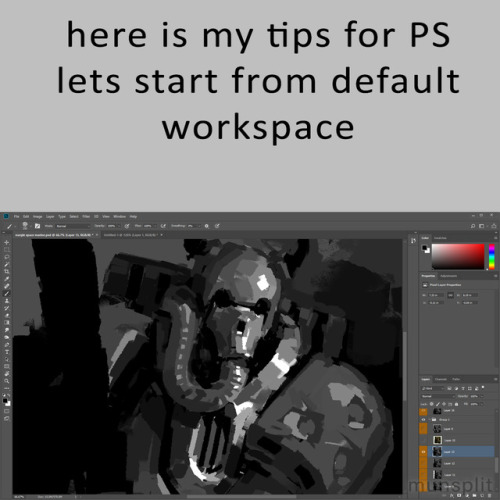Screen dimensions: 500x500
Task: Select the Rectangular Marquee tool
Action: [6, 249]
